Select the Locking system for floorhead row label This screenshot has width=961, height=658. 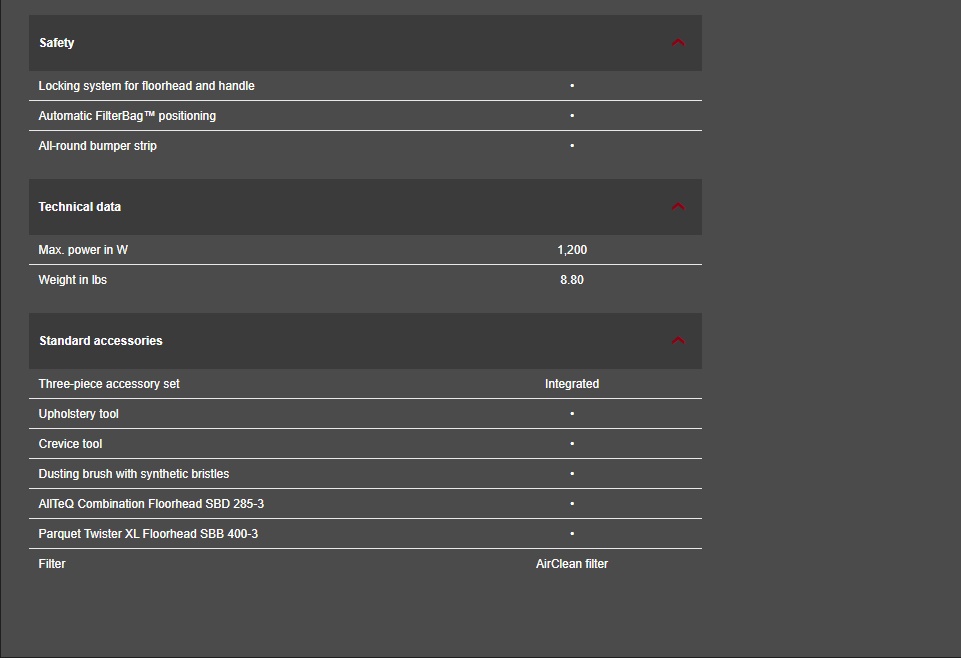[146, 86]
